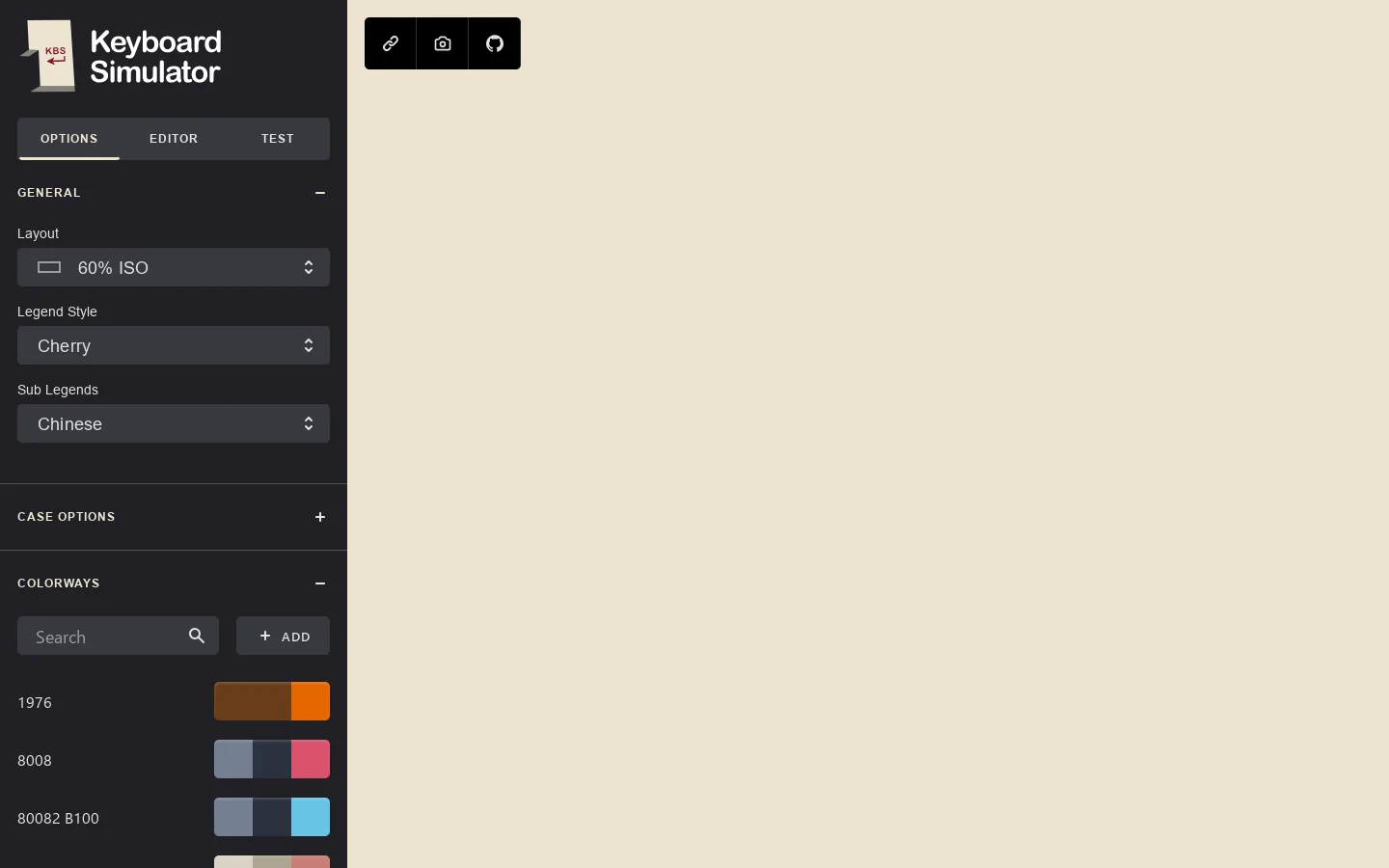Click the copy link icon button
Viewport: 1389px width, 868px height.
point(391,43)
